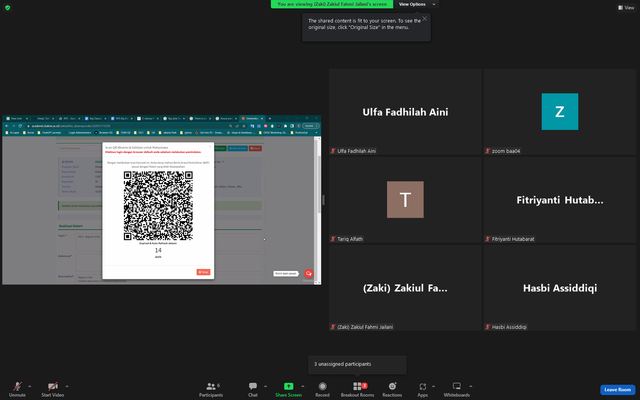
Task: Click the bookmark star icon in the address bar
Action: point(244,126)
